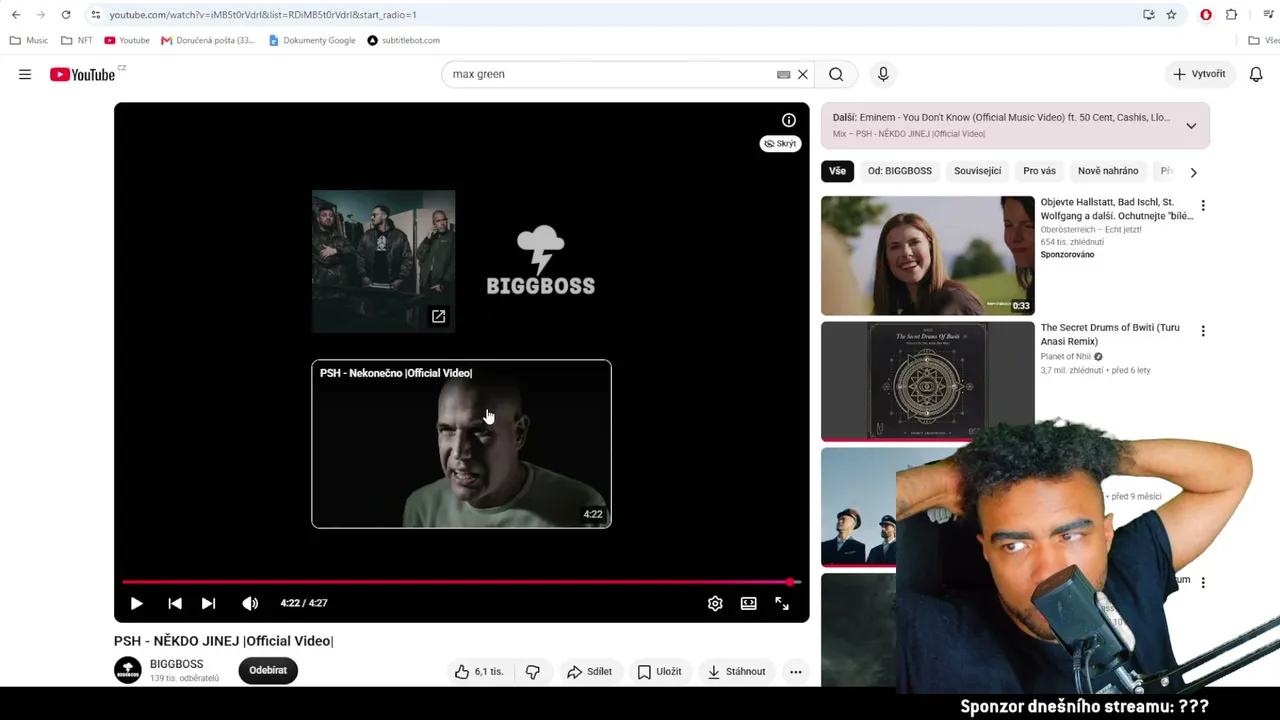Submit search with the magnifier button
Screen dimensions: 1280x720
coord(836,74)
